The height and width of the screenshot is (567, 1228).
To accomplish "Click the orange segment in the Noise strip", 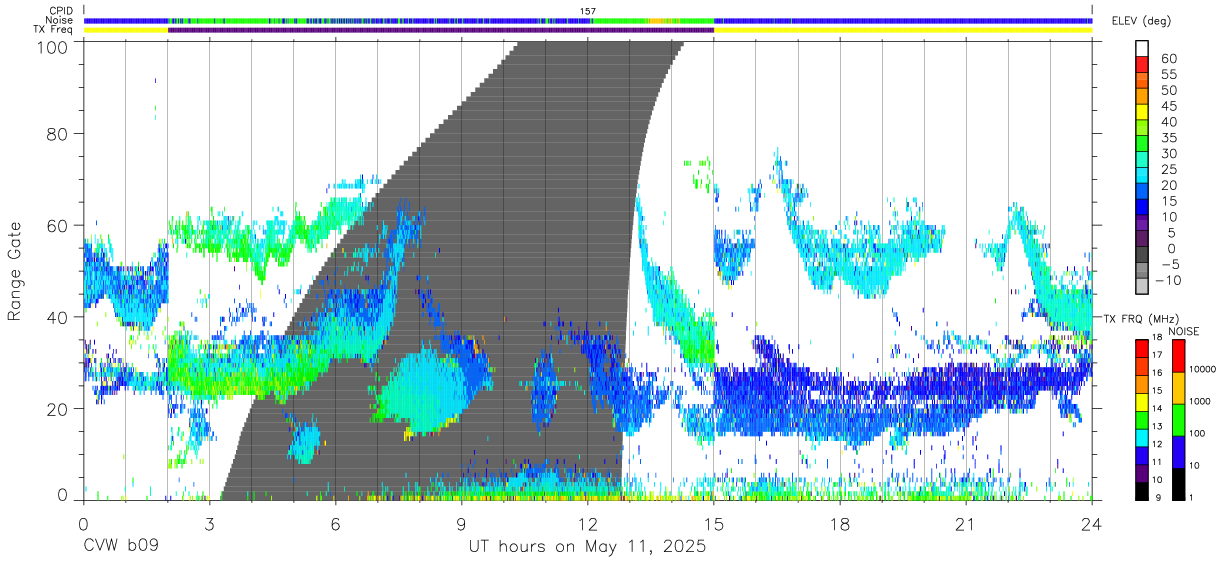I will coord(655,20).
